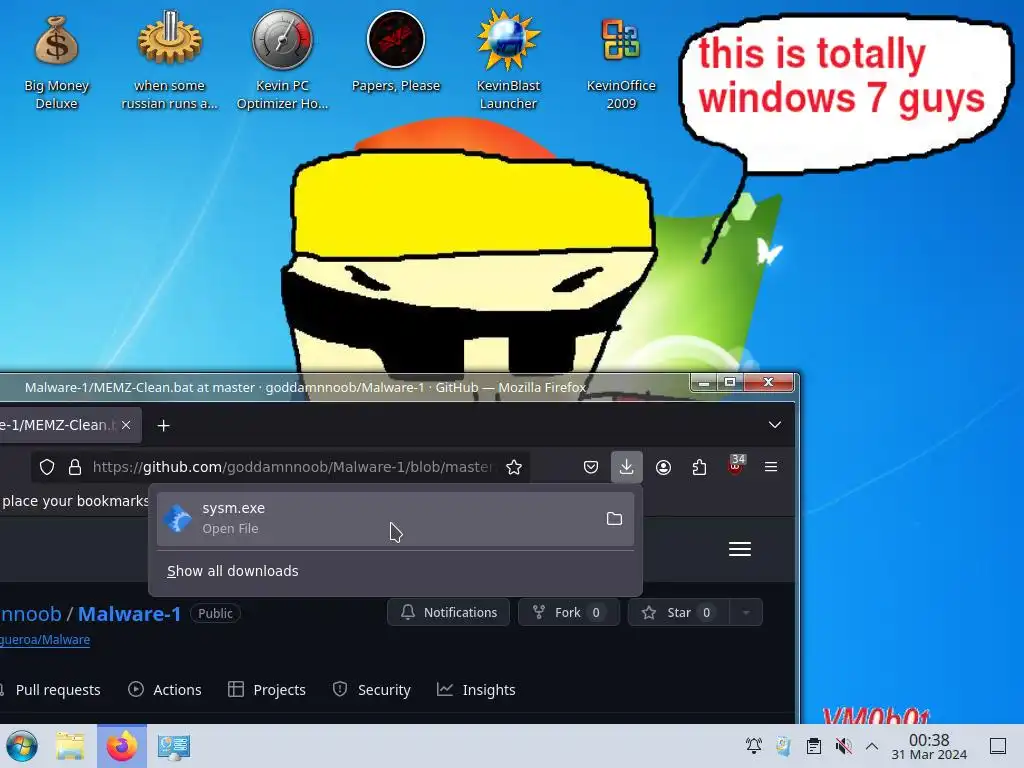Expand hidden system tray icons arrow
Viewport: 1024px width, 768px height.
click(872, 745)
